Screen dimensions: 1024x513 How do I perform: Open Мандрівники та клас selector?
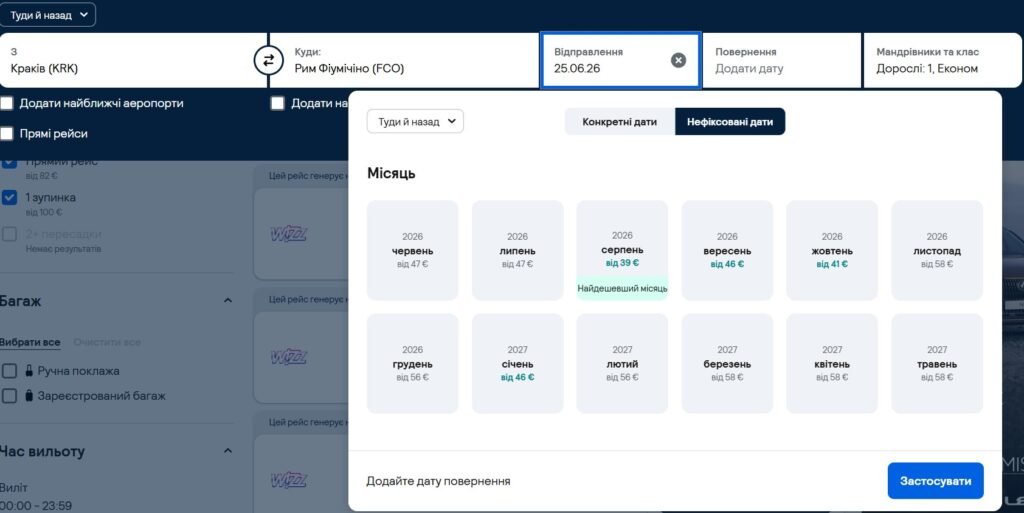(942, 60)
